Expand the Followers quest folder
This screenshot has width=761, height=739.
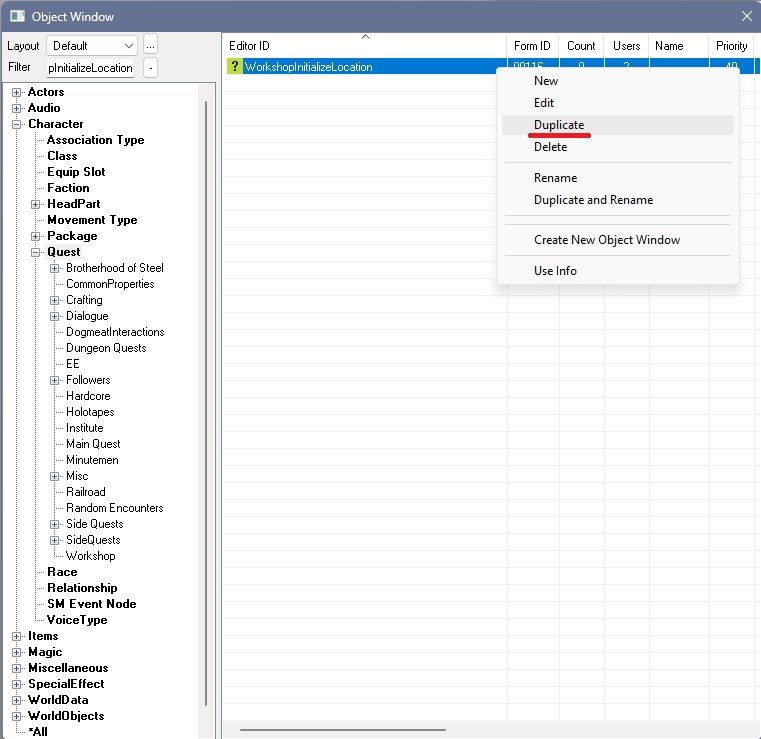54,380
